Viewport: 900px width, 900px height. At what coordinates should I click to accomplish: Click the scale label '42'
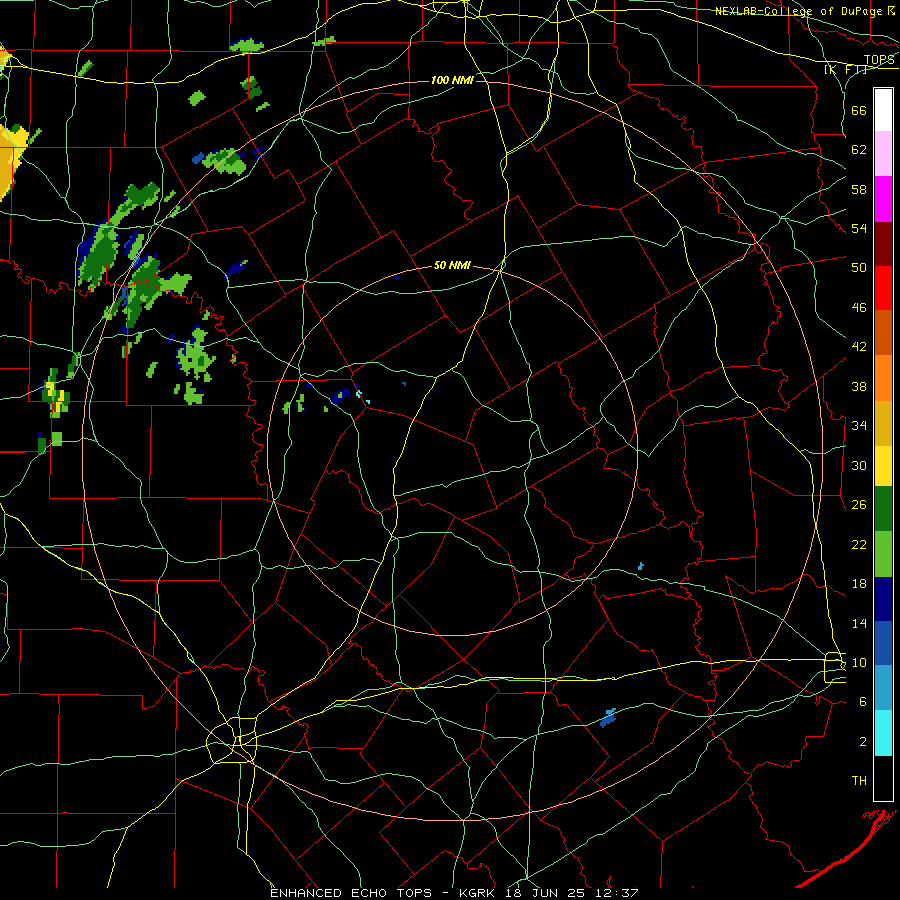859,347
